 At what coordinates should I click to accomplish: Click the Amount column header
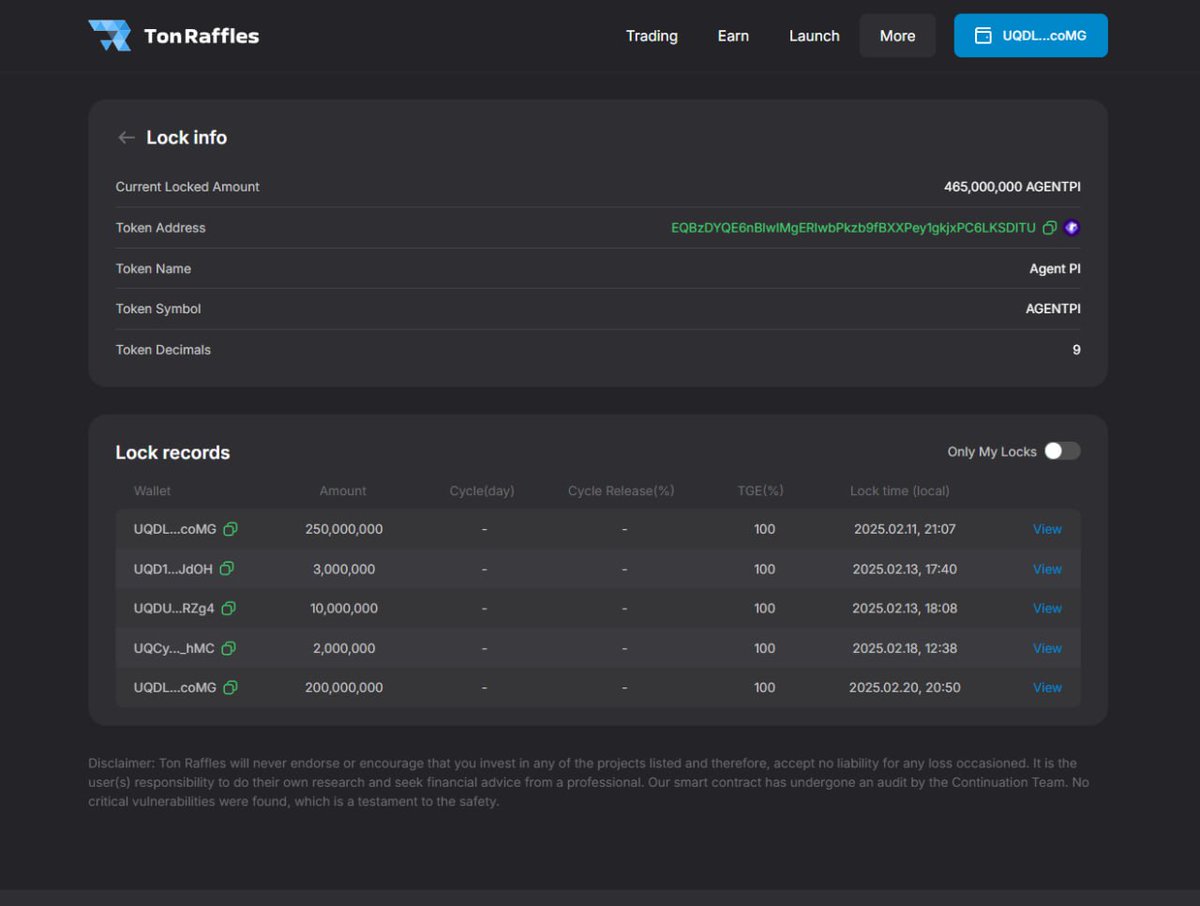click(343, 491)
